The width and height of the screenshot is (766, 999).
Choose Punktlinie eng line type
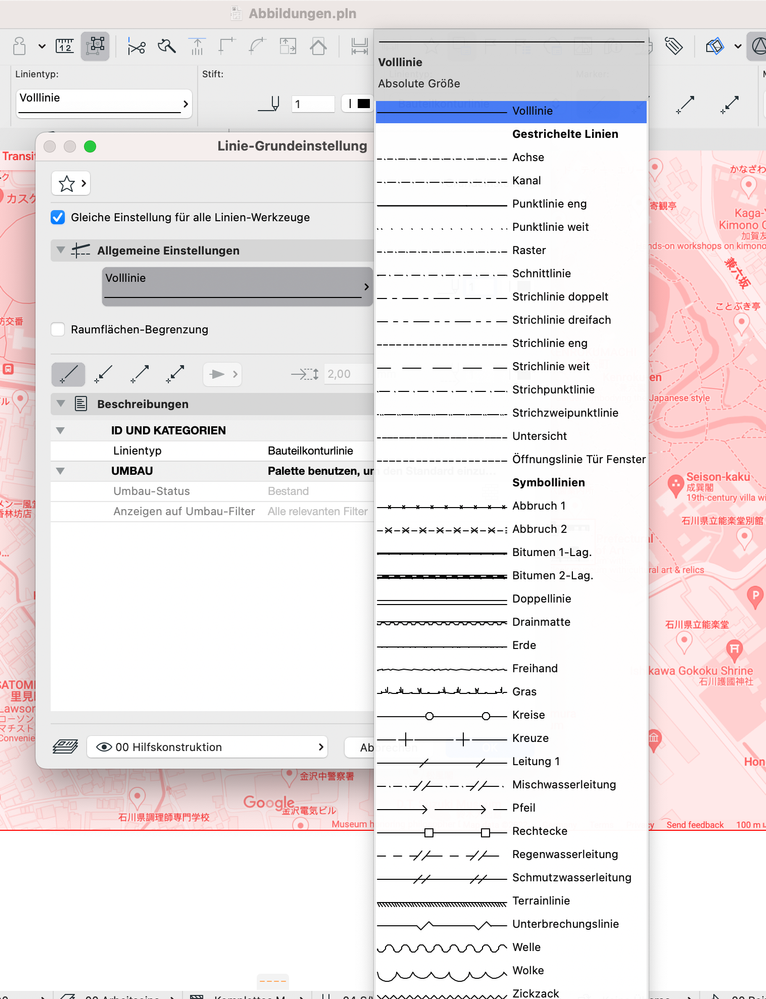(x=511, y=204)
